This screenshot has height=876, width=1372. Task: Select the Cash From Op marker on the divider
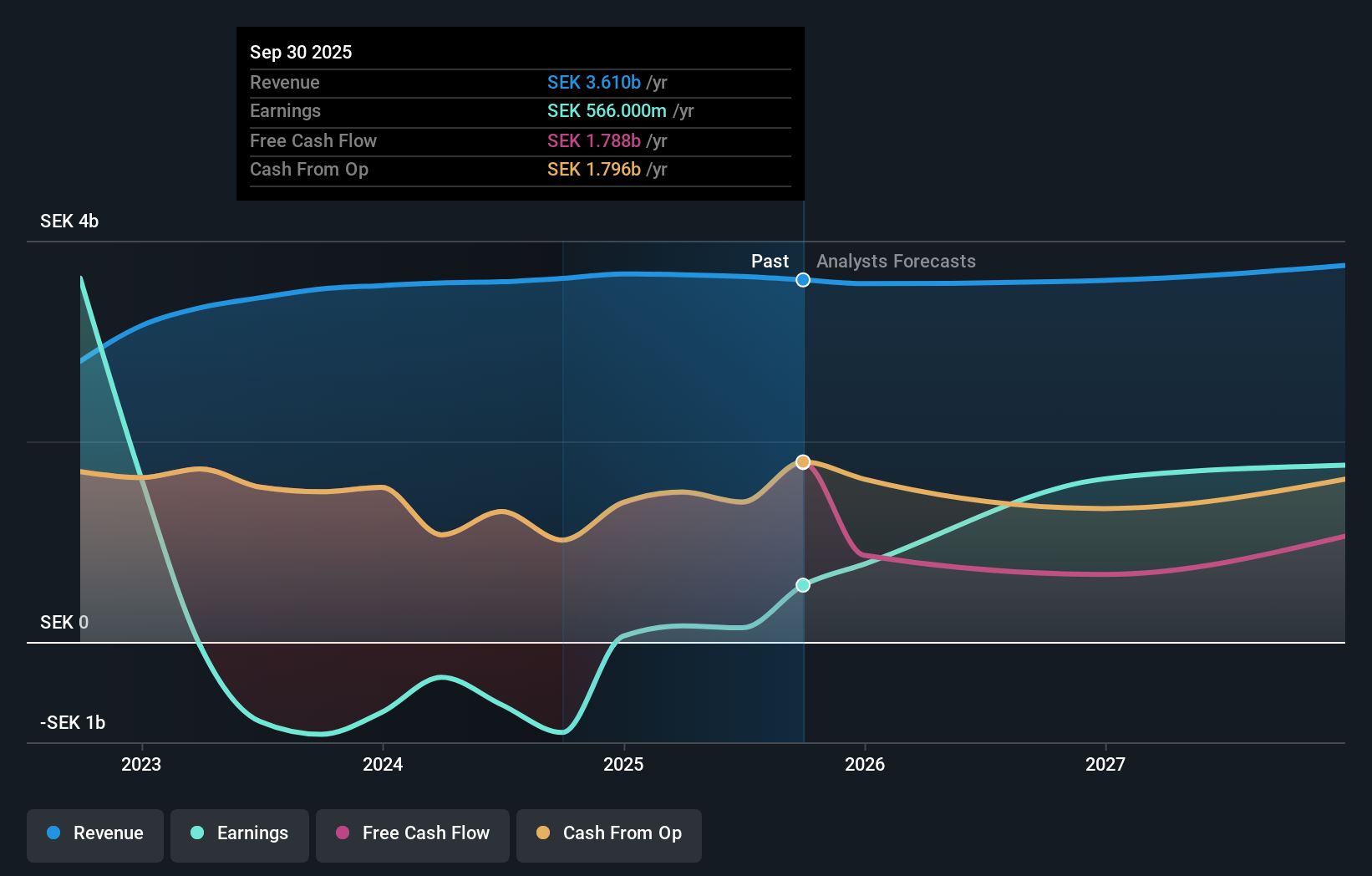point(803,461)
